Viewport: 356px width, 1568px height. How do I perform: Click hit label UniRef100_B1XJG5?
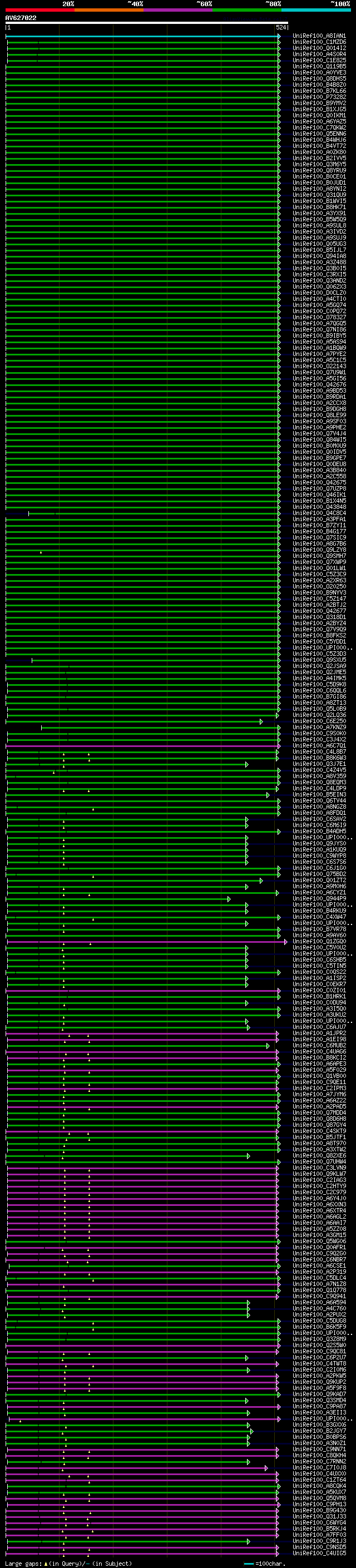coord(319,109)
